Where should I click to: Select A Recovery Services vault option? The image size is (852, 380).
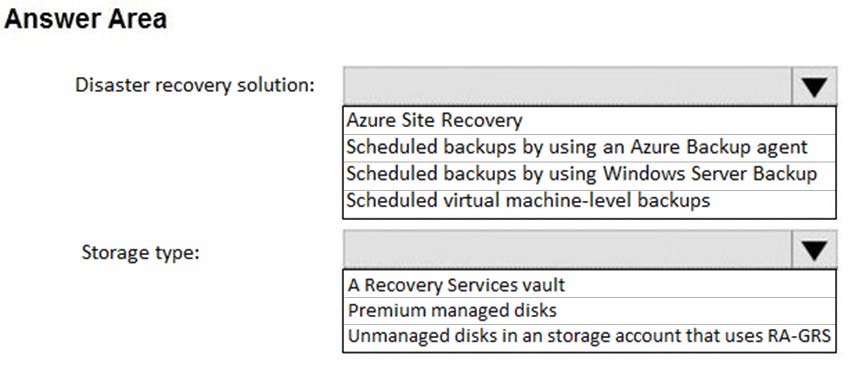(589, 285)
